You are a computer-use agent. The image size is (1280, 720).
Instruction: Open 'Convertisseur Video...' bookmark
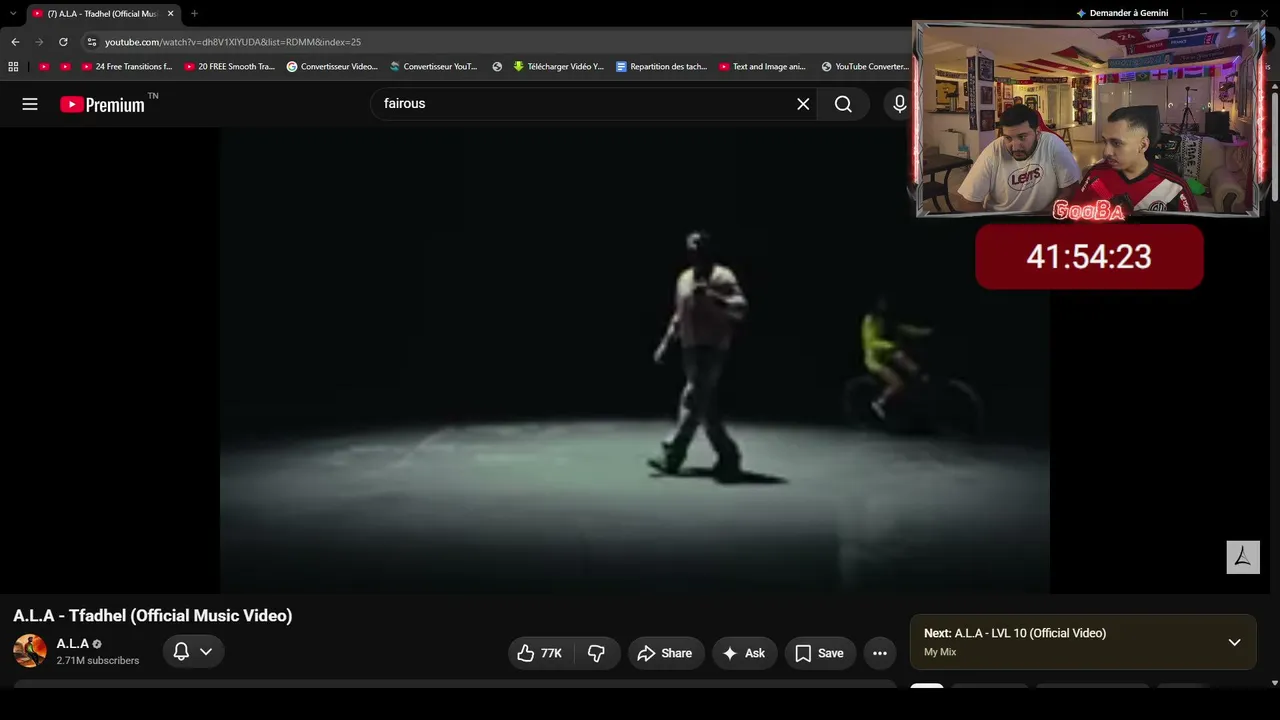[332, 67]
